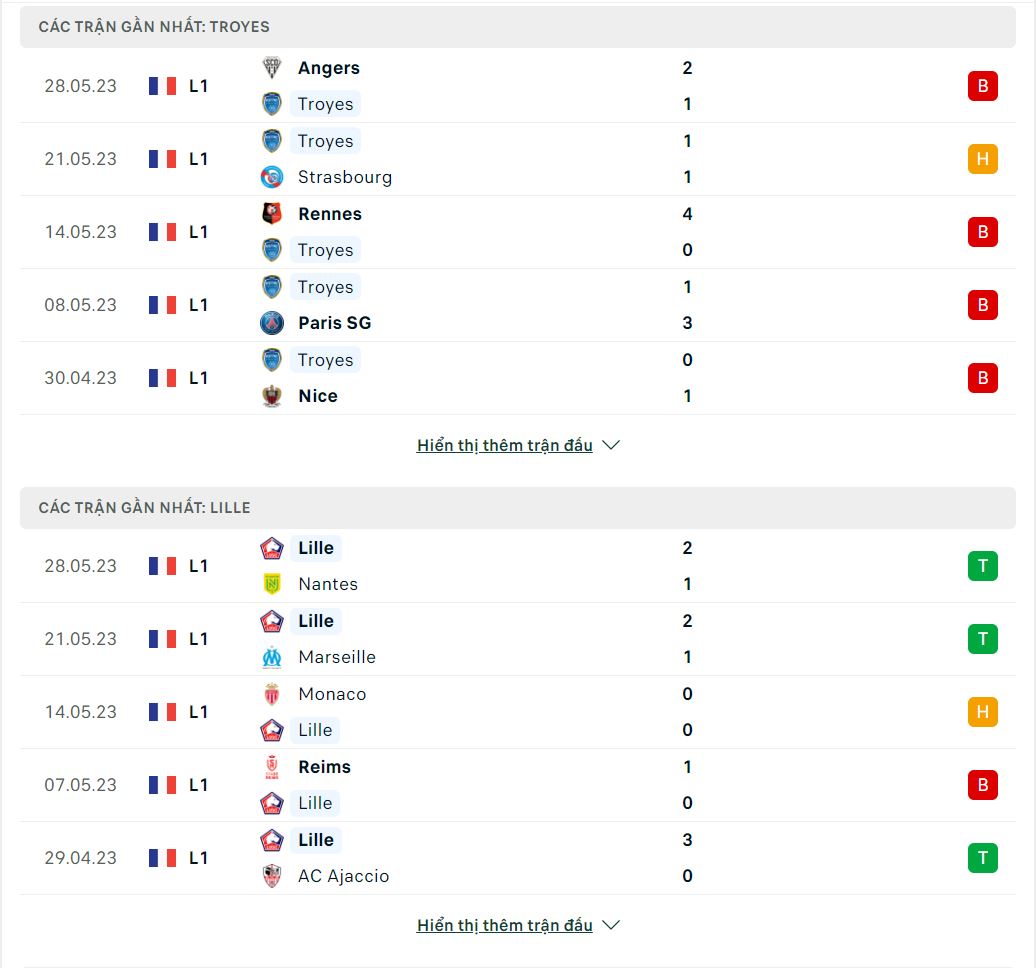Click the AC Ajaccio team logo
This screenshot has width=1036, height=968.
272,876
